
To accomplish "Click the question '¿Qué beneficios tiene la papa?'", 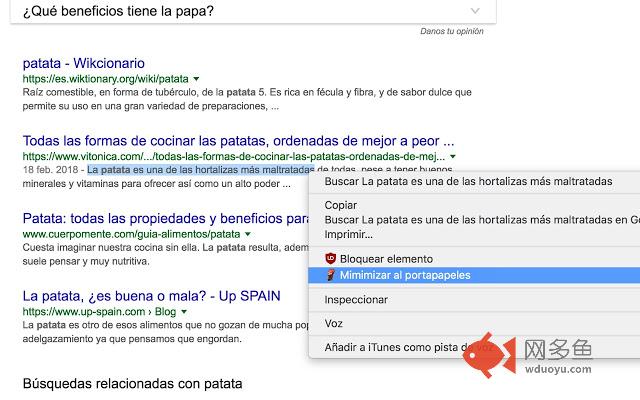I will [x=118, y=11].
